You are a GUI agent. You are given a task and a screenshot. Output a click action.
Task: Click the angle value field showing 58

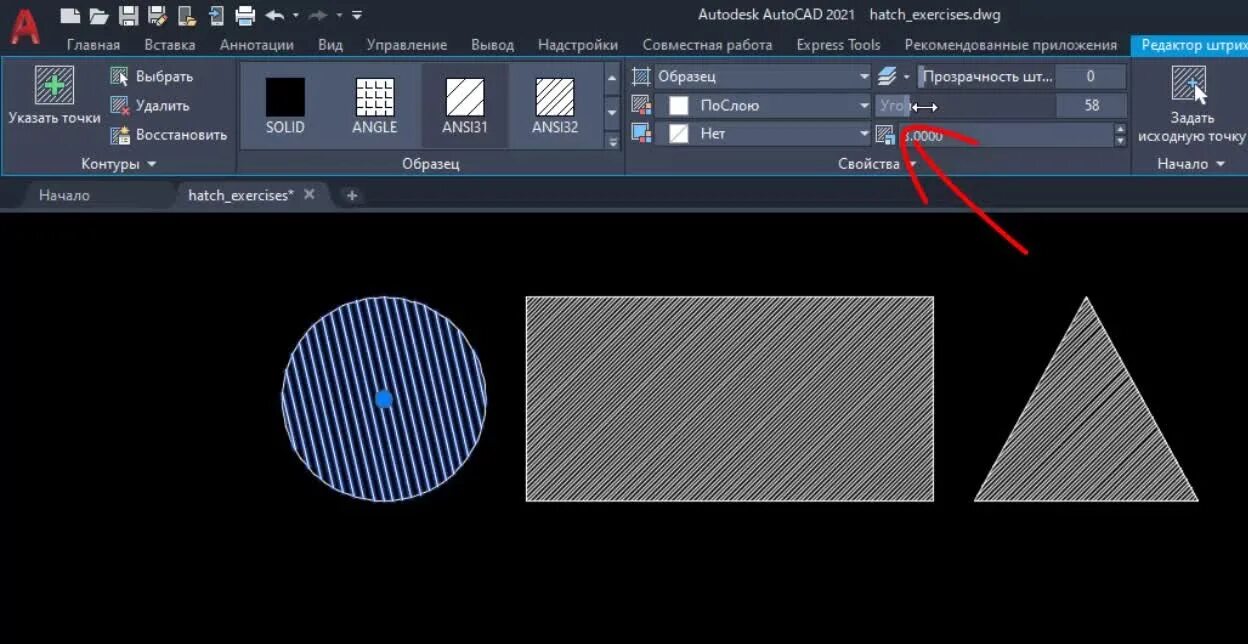1091,105
